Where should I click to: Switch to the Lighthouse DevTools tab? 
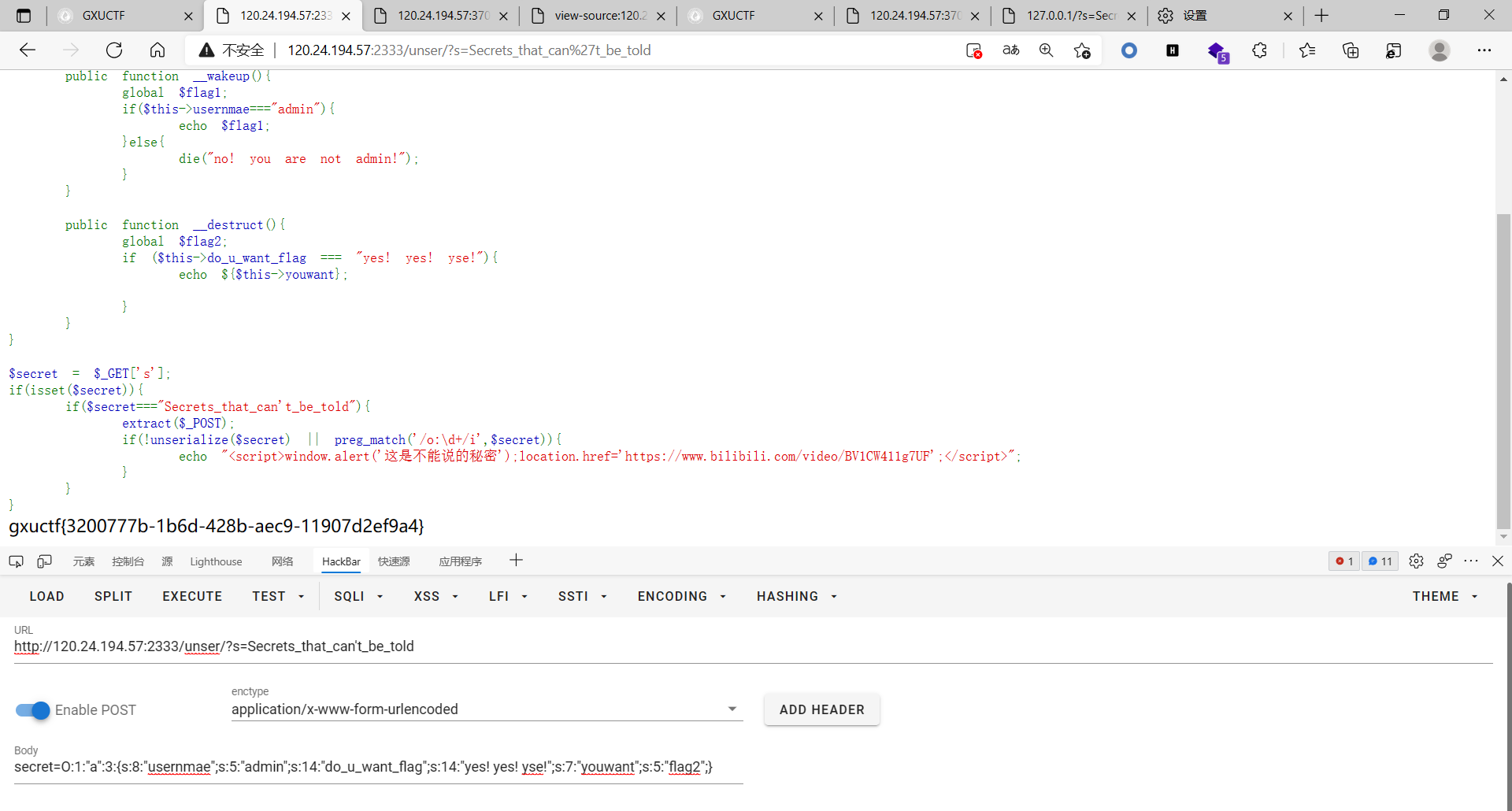click(216, 561)
